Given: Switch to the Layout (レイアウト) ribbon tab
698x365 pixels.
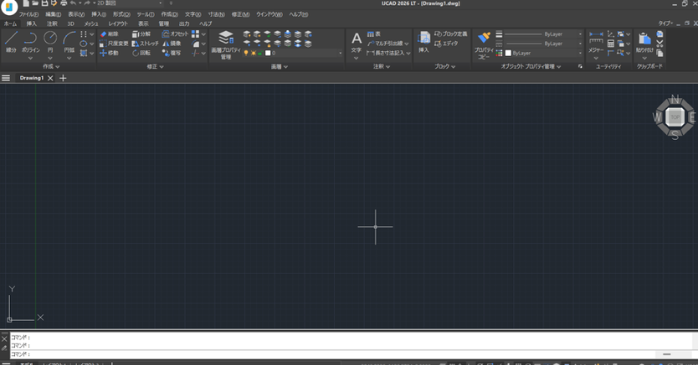Looking at the screenshot, I should [118, 24].
